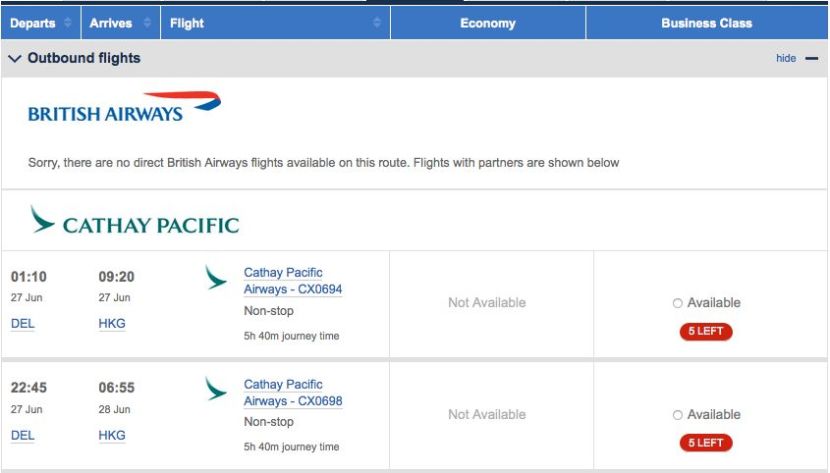
Task: Click the Economy column header
Action: coord(488,23)
